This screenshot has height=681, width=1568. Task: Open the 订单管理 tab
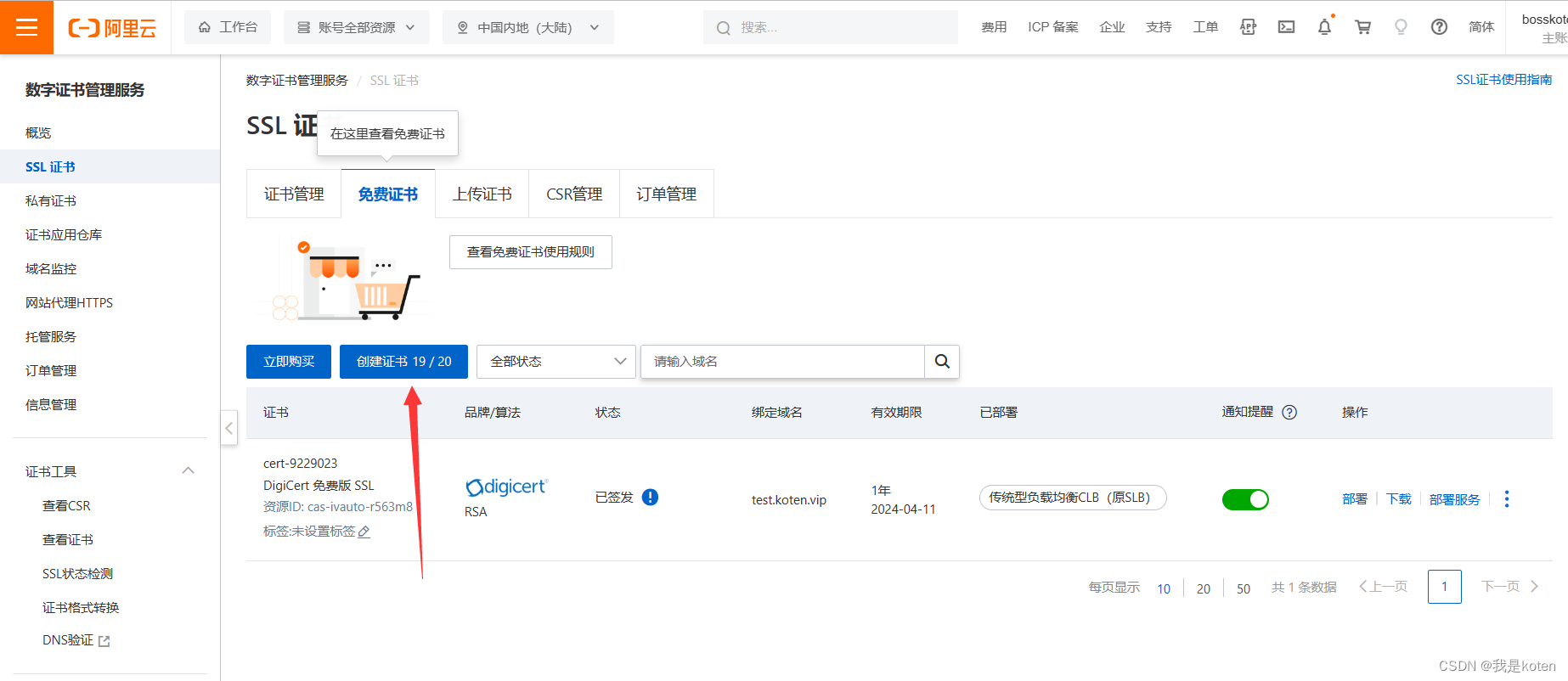coord(667,194)
